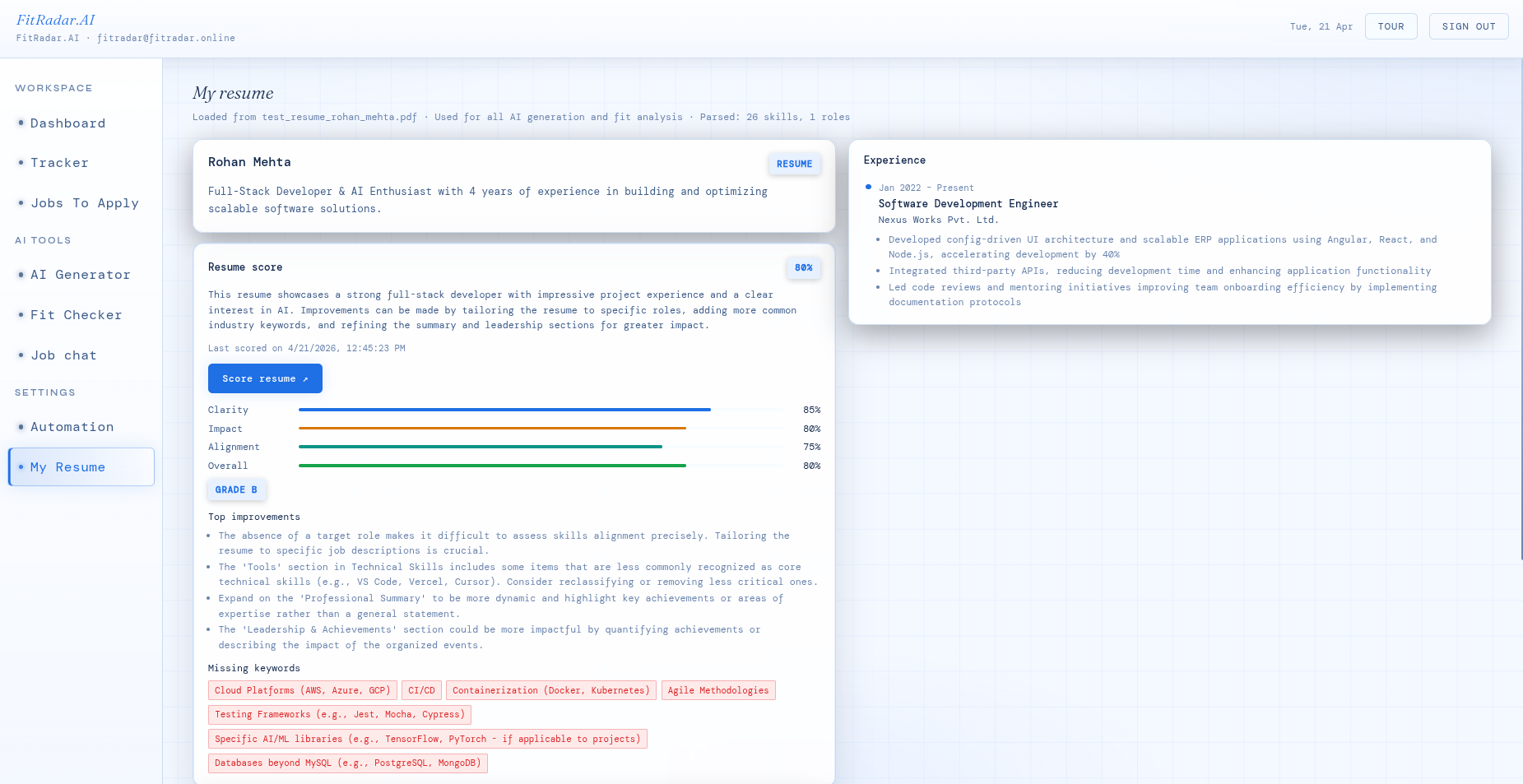Open Job chat in the sidebar
Image resolution: width=1523 pixels, height=784 pixels.
pos(81,355)
